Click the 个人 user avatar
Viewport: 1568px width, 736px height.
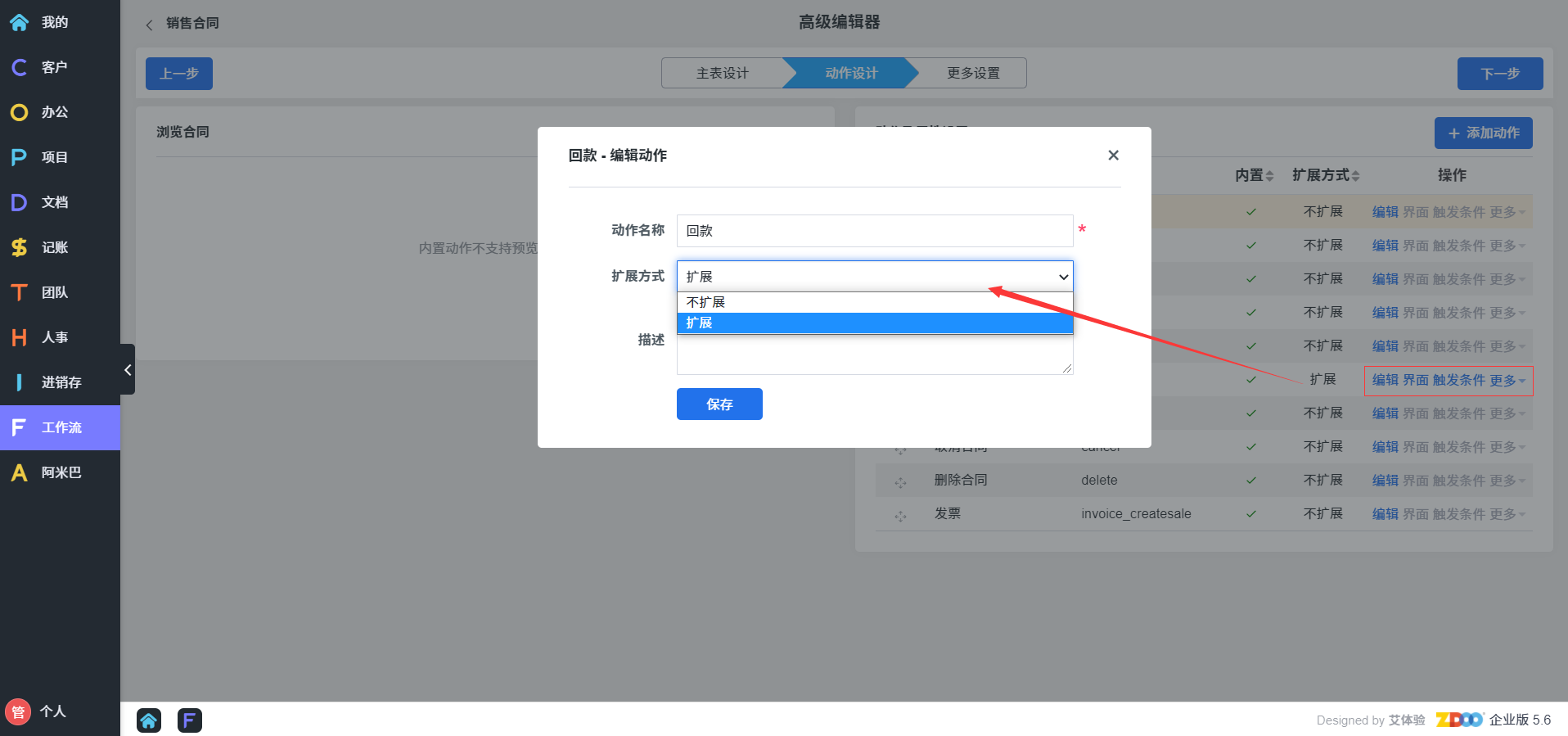pyautogui.click(x=18, y=711)
